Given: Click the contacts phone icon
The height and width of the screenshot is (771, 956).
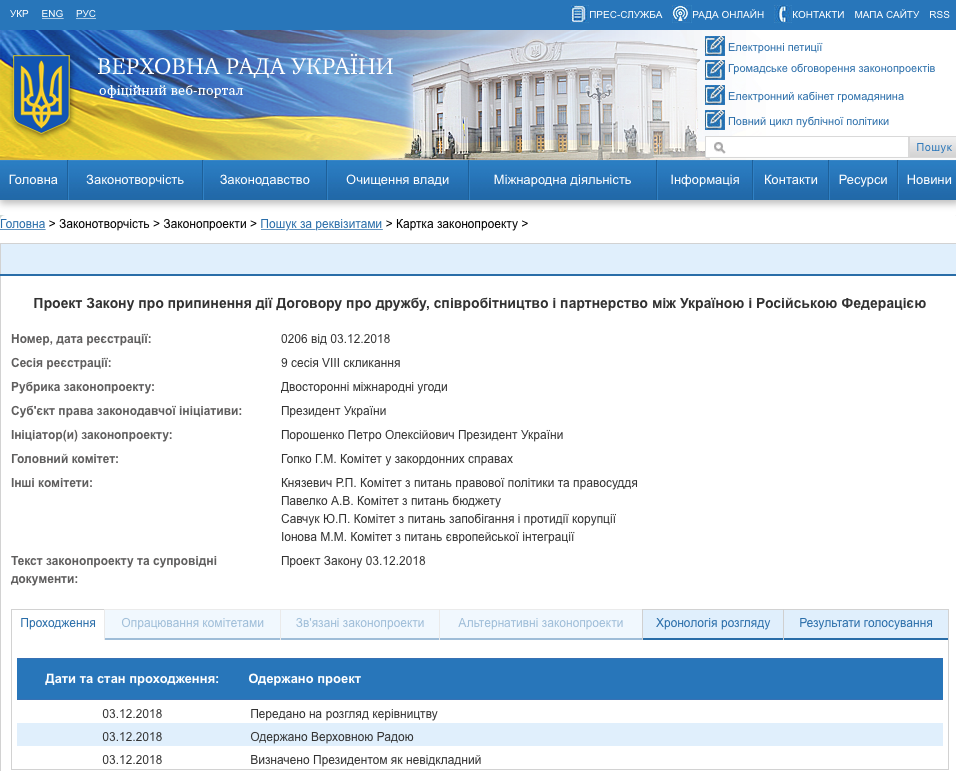Looking at the screenshot, I should [782, 14].
